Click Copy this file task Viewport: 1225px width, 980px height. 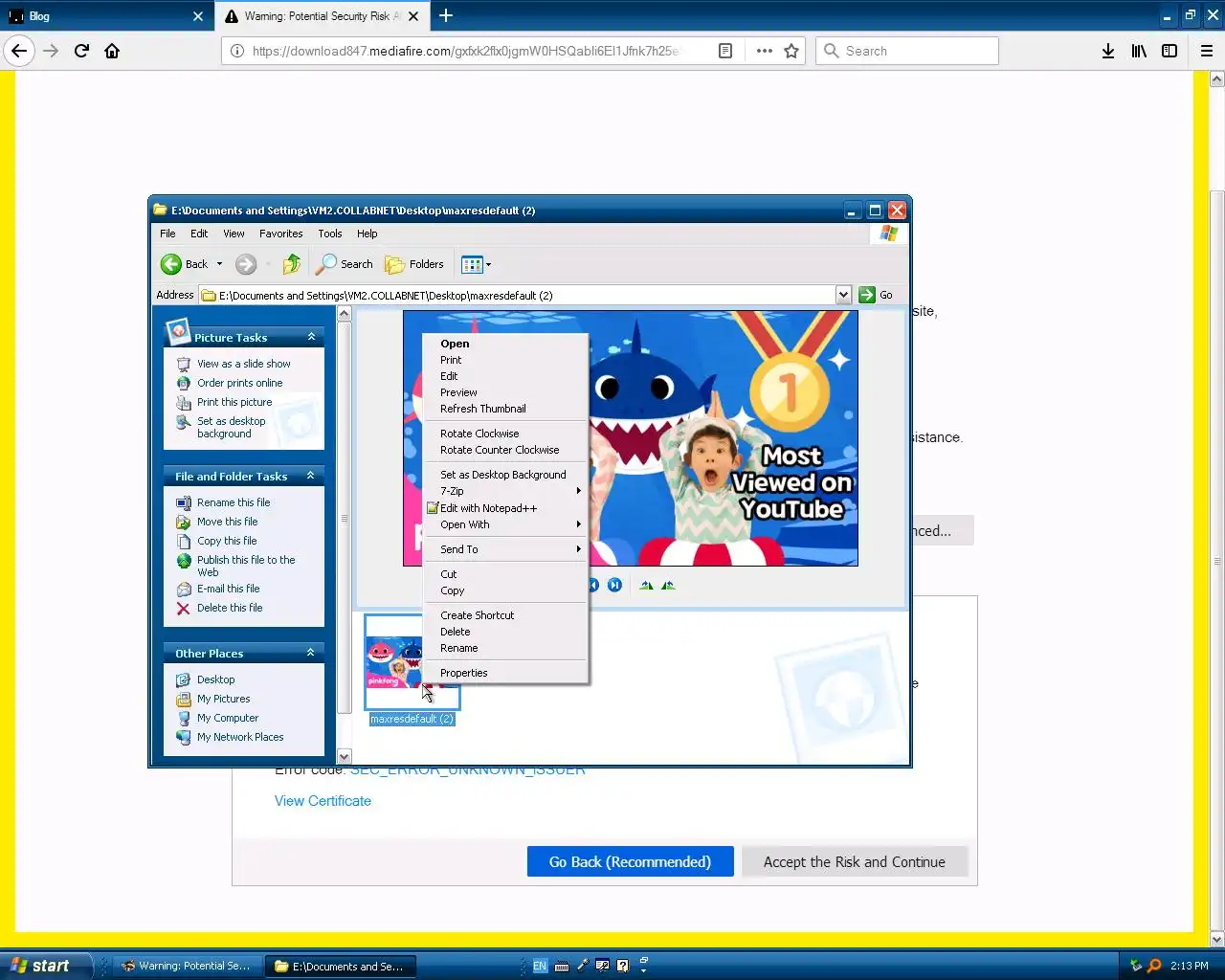(x=227, y=541)
